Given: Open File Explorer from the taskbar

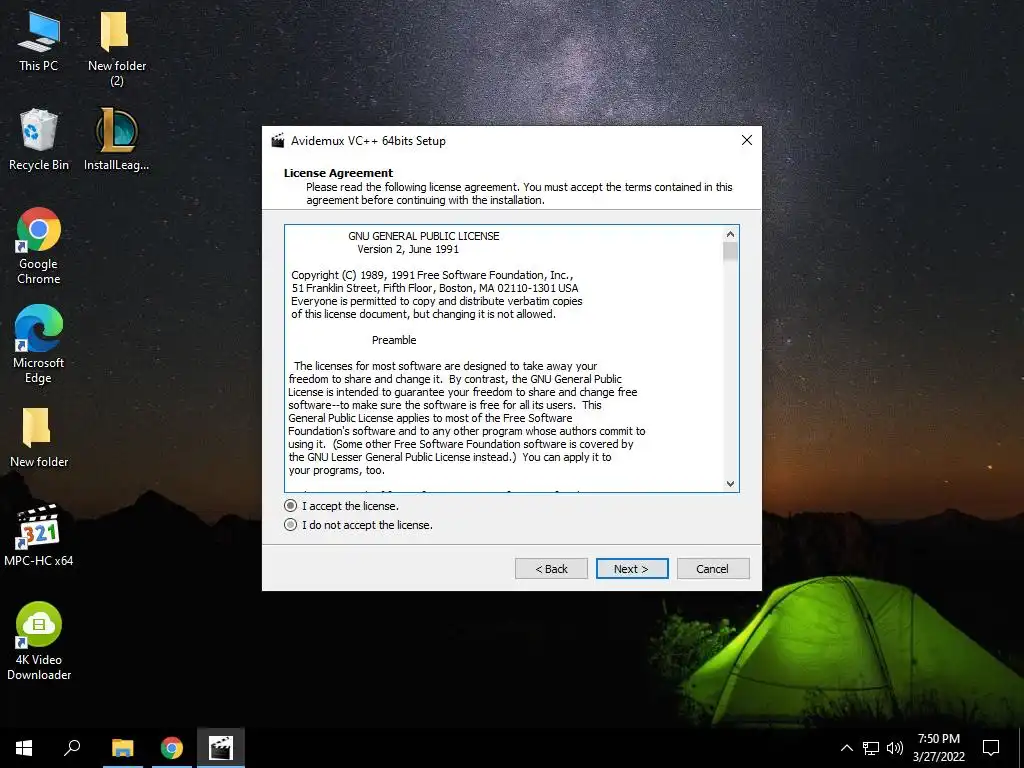Looking at the screenshot, I should [x=122, y=748].
